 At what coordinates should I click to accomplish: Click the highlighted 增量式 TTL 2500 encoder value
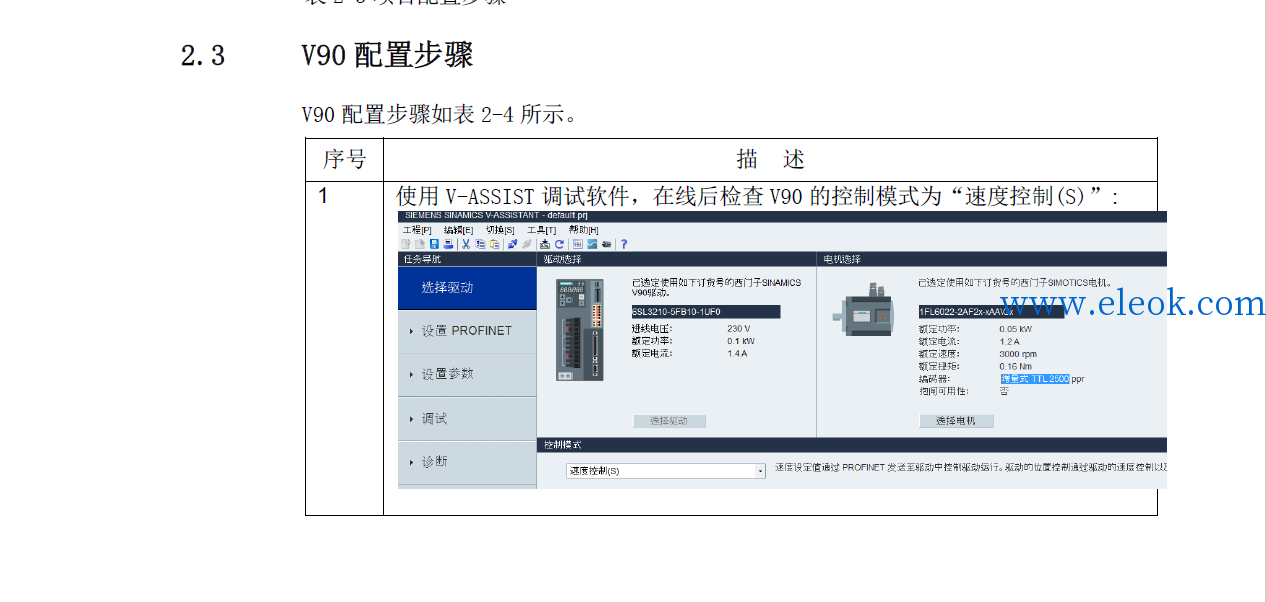pos(1035,379)
